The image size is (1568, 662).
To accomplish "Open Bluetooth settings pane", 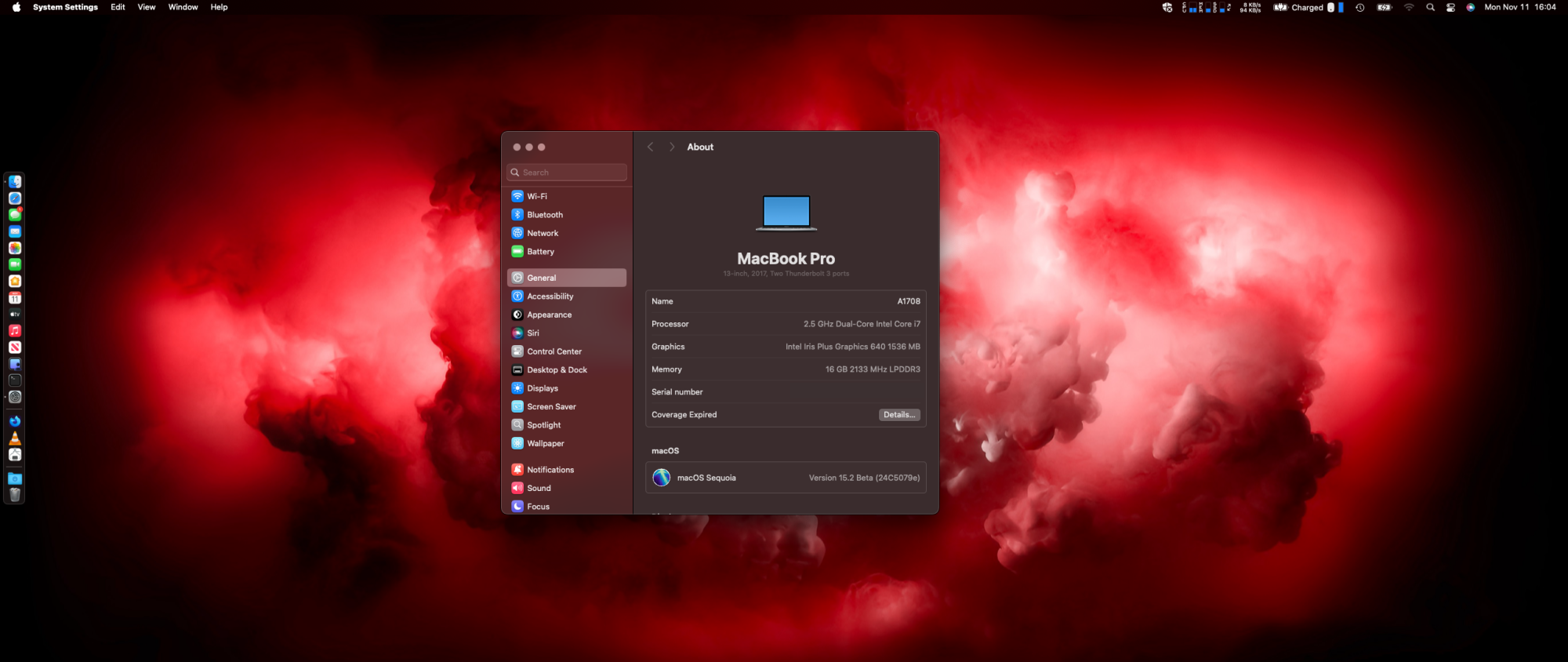I will coord(567,215).
